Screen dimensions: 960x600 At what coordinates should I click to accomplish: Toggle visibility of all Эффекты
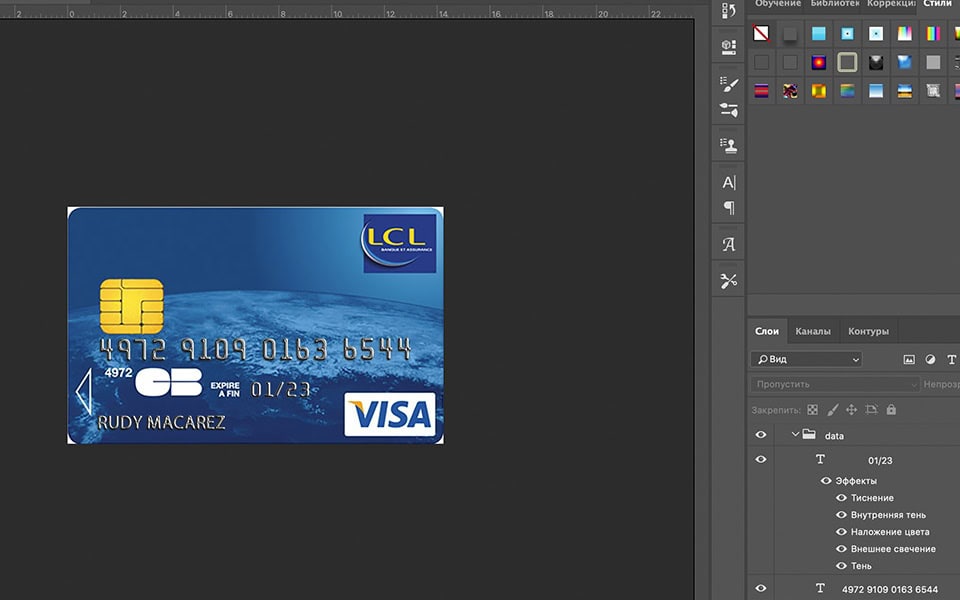pyautogui.click(x=826, y=481)
